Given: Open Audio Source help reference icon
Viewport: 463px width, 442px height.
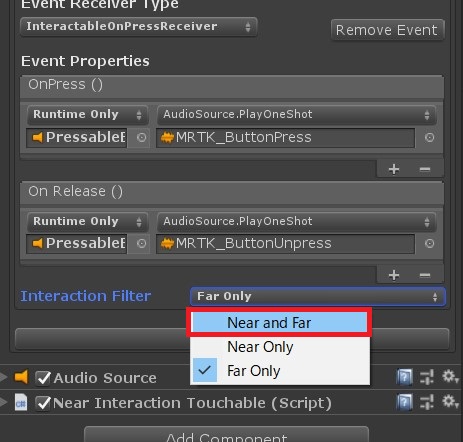Looking at the screenshot, I should click(x=404, y=377).
